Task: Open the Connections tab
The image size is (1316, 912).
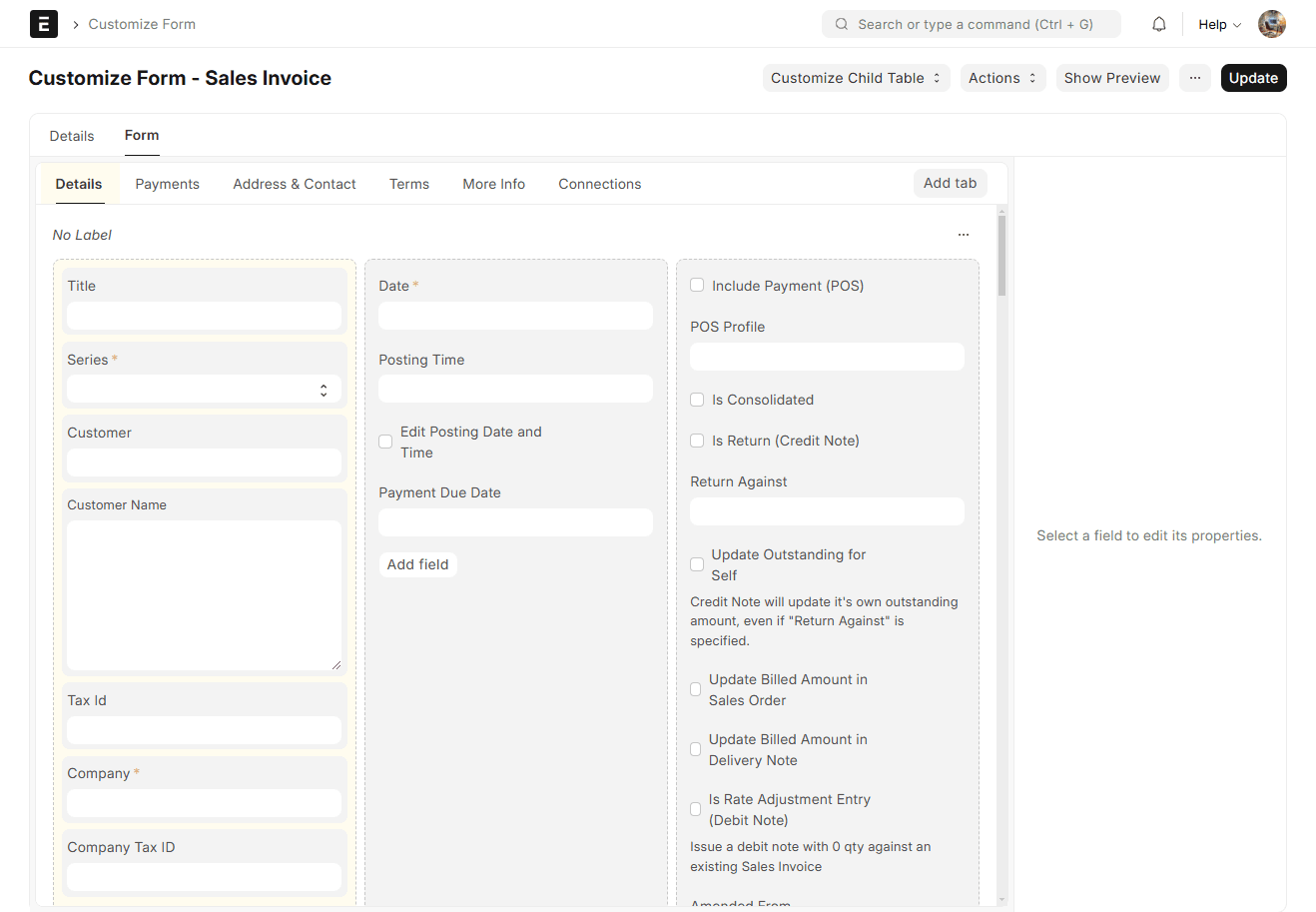Action: pos(600,184)
